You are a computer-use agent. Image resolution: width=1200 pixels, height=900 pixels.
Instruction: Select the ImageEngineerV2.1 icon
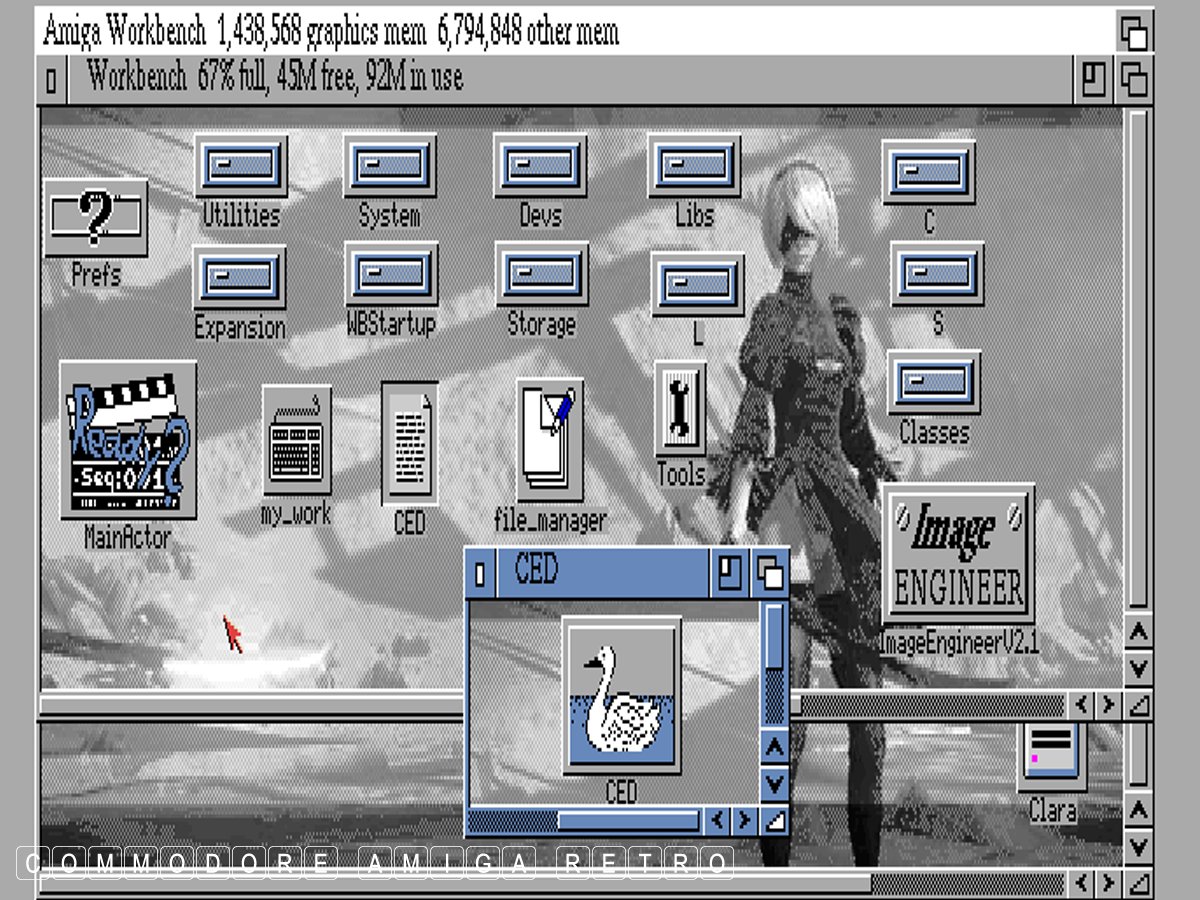[x=957, y=554]
